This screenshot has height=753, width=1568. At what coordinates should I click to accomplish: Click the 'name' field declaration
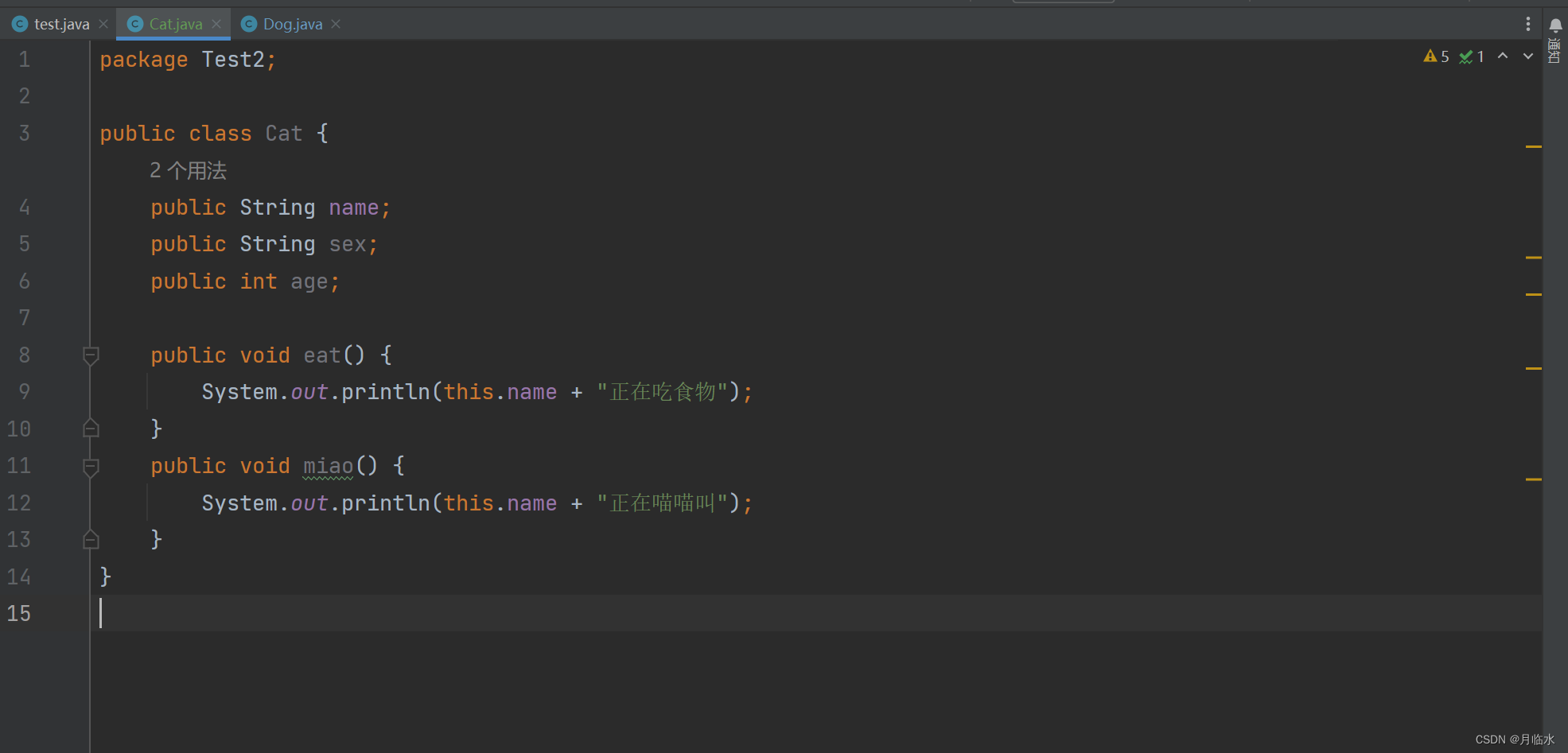click(354, 208)
